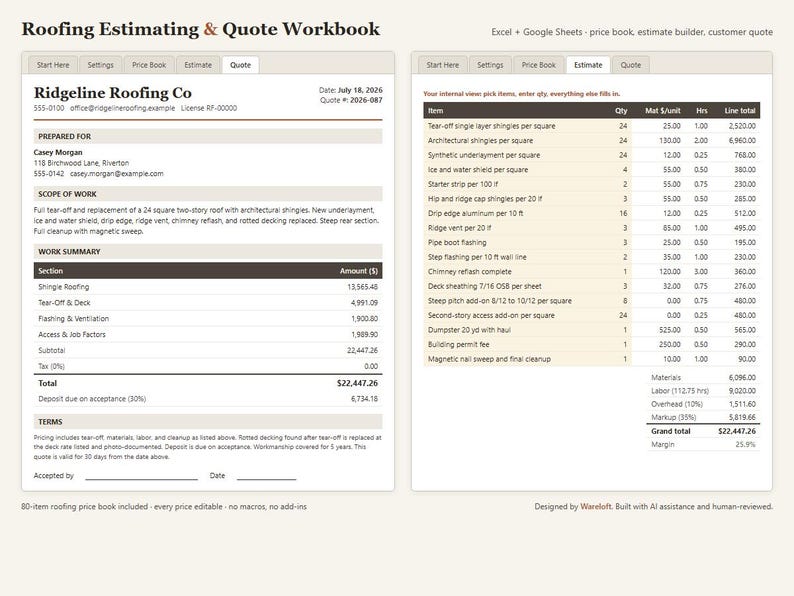Click Second-story access add-on per square
The height and width of the screenshot is (596, 794).
click(x=491, y=315)
